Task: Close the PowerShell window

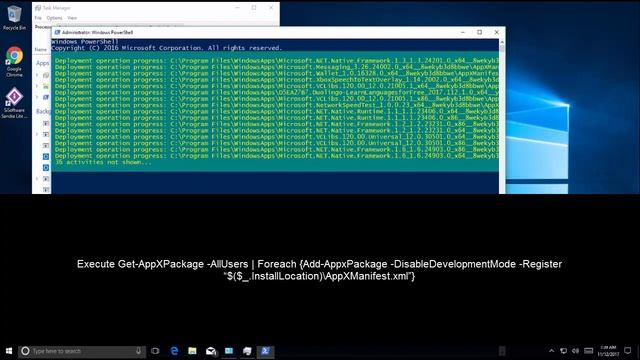Action: click(496, 32)
